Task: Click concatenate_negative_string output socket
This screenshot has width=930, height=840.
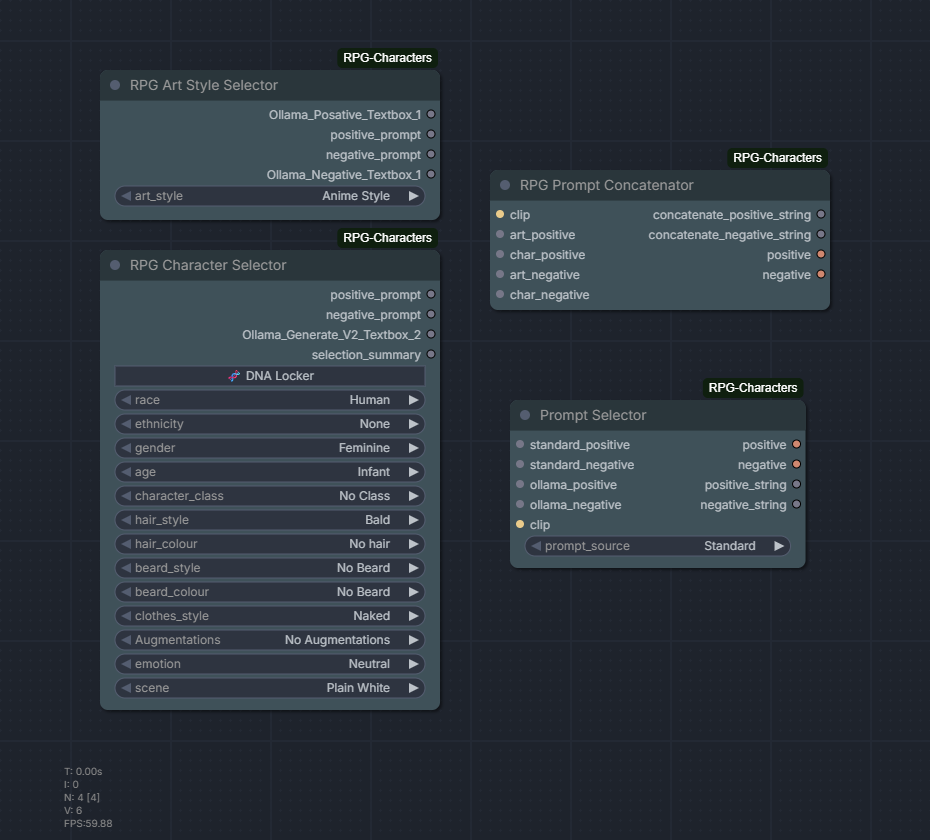Action: pyautogui.click(x=821, y=234)
